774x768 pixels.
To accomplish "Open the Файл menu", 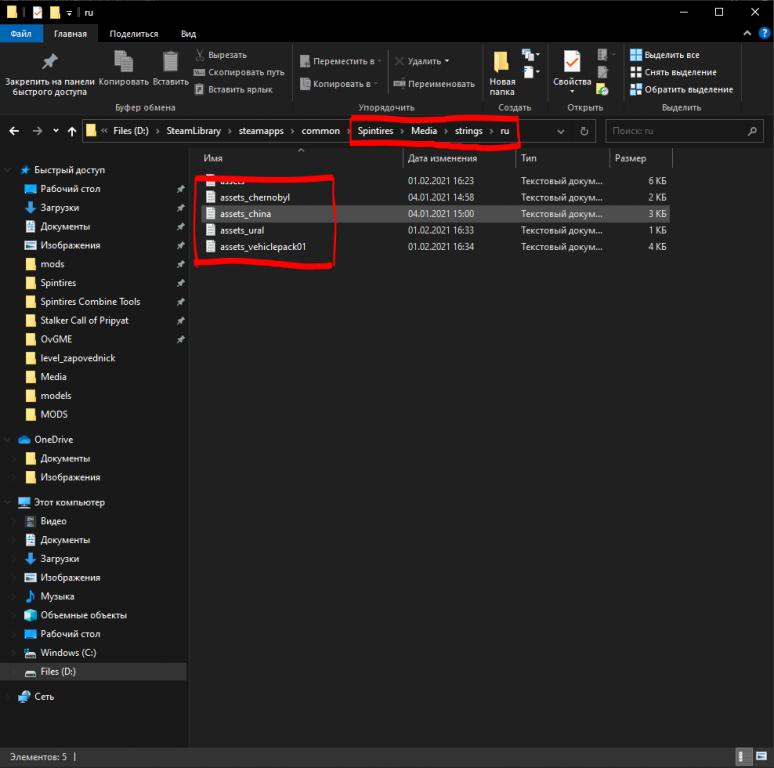I will 20,33.
